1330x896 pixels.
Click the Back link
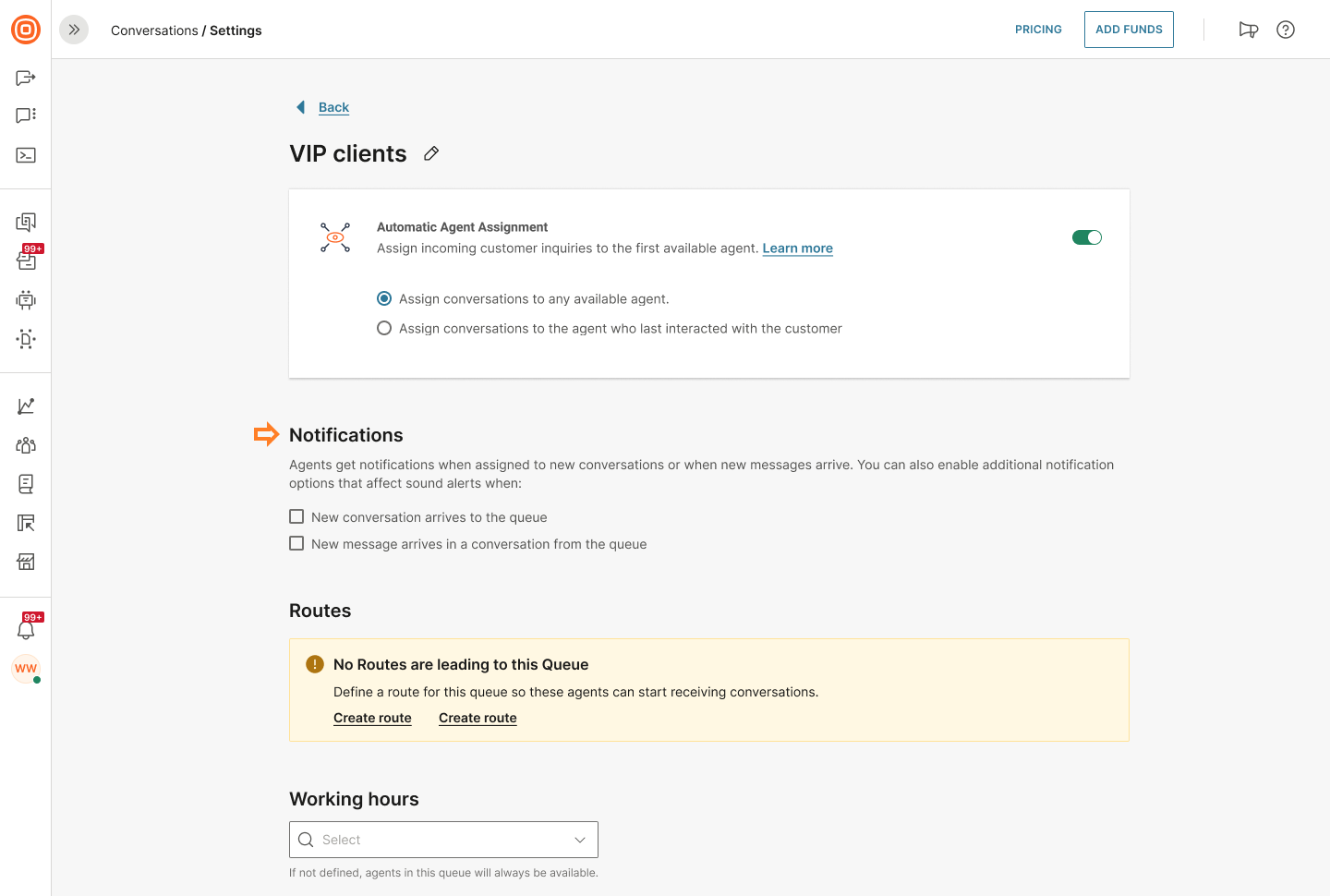(333, 107)
